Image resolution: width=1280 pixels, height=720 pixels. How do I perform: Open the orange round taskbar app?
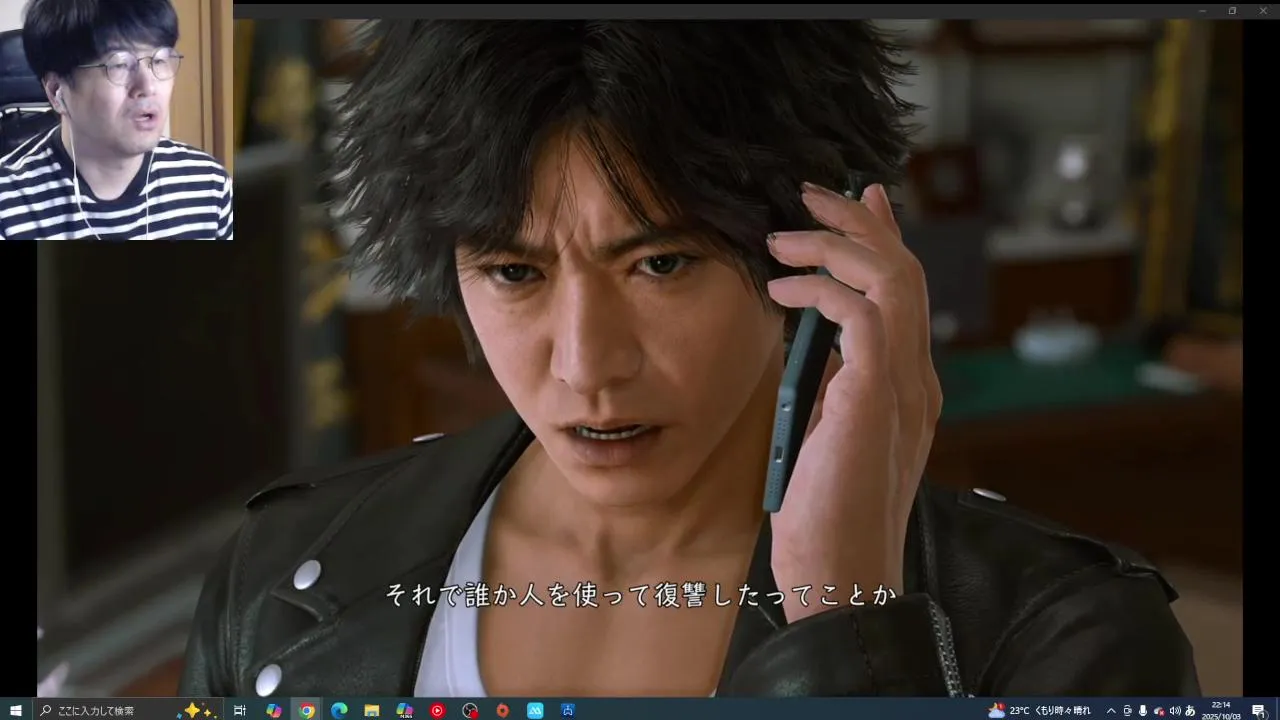pyautogui.click(x=503, y=710)
